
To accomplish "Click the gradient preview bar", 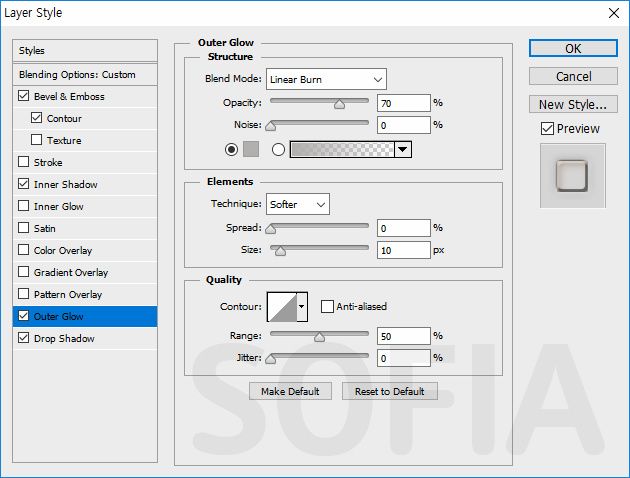I will 342,149.
